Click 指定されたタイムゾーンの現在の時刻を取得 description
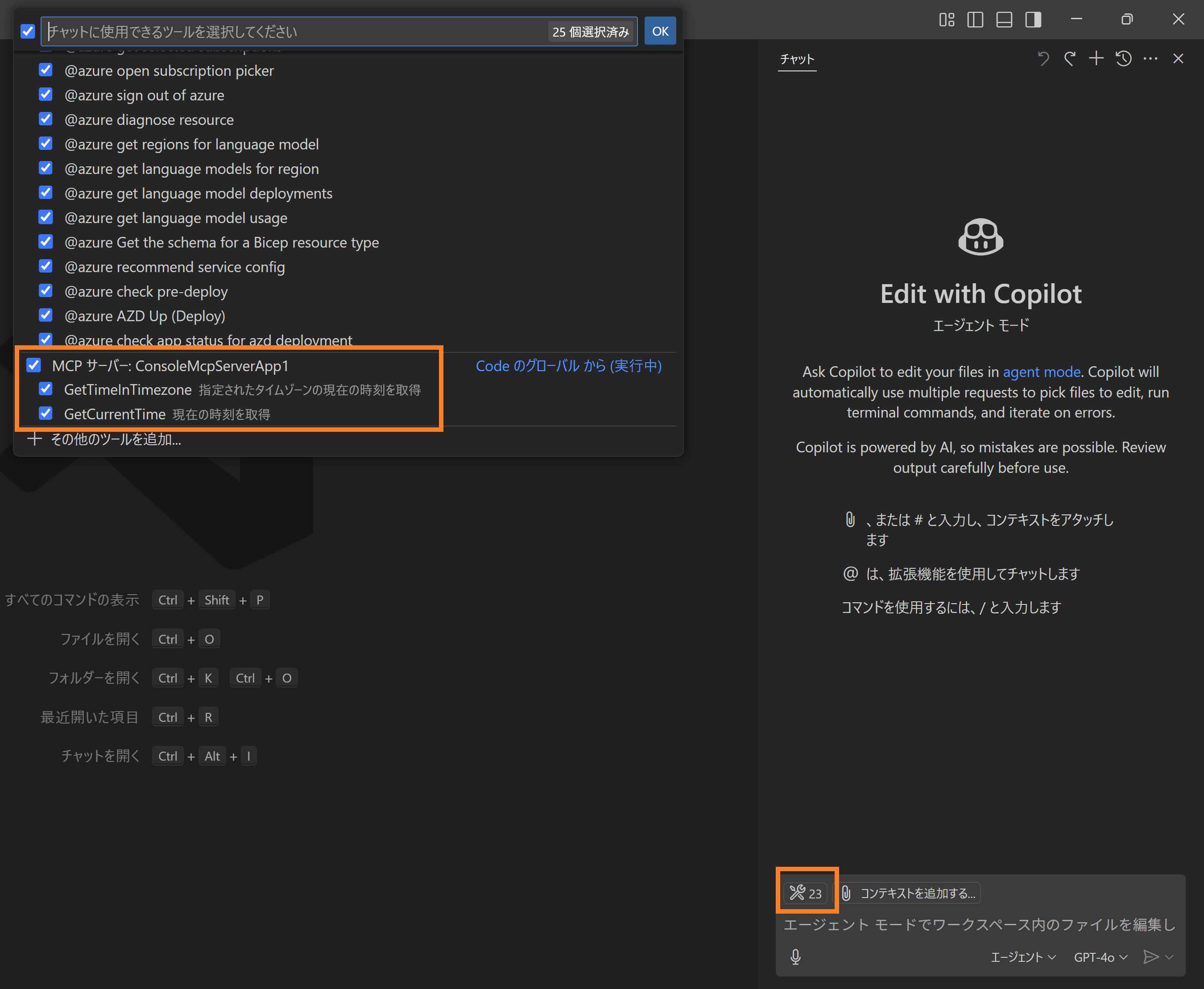 310,390
